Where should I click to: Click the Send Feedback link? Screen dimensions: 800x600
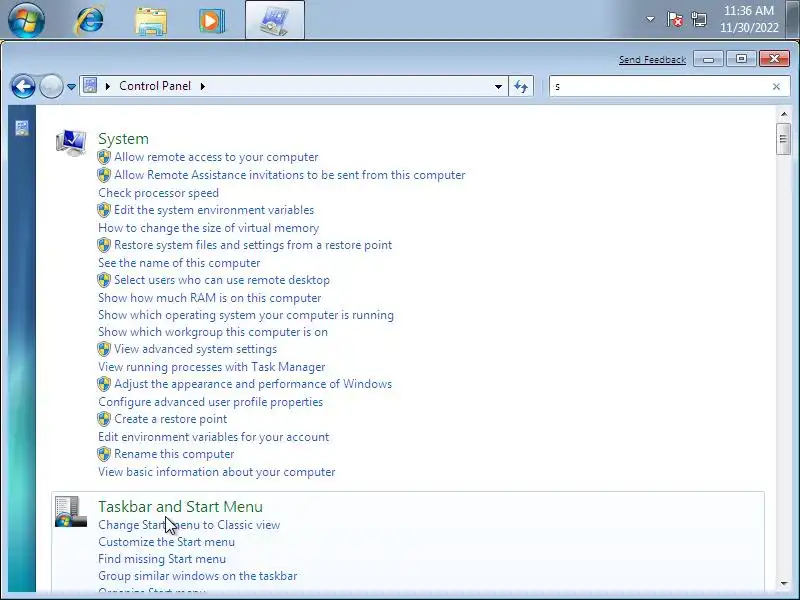tap(652, 60)
